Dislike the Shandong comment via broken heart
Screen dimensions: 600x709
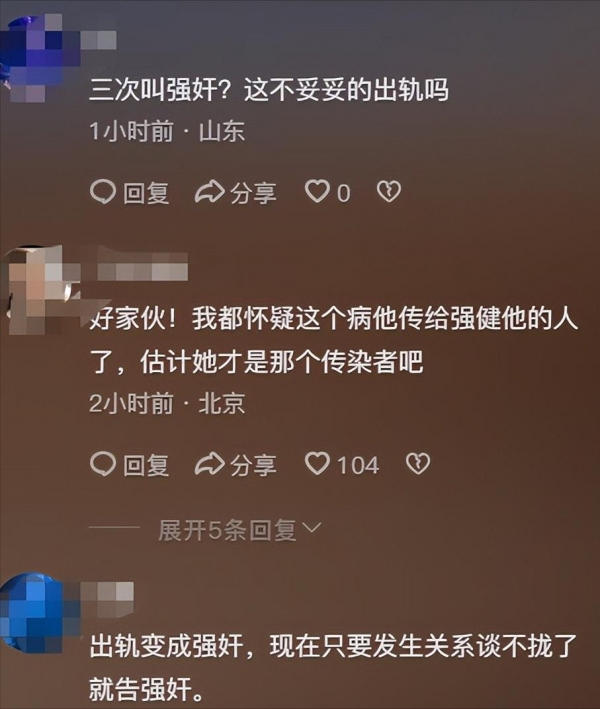(x=389, y=192)
